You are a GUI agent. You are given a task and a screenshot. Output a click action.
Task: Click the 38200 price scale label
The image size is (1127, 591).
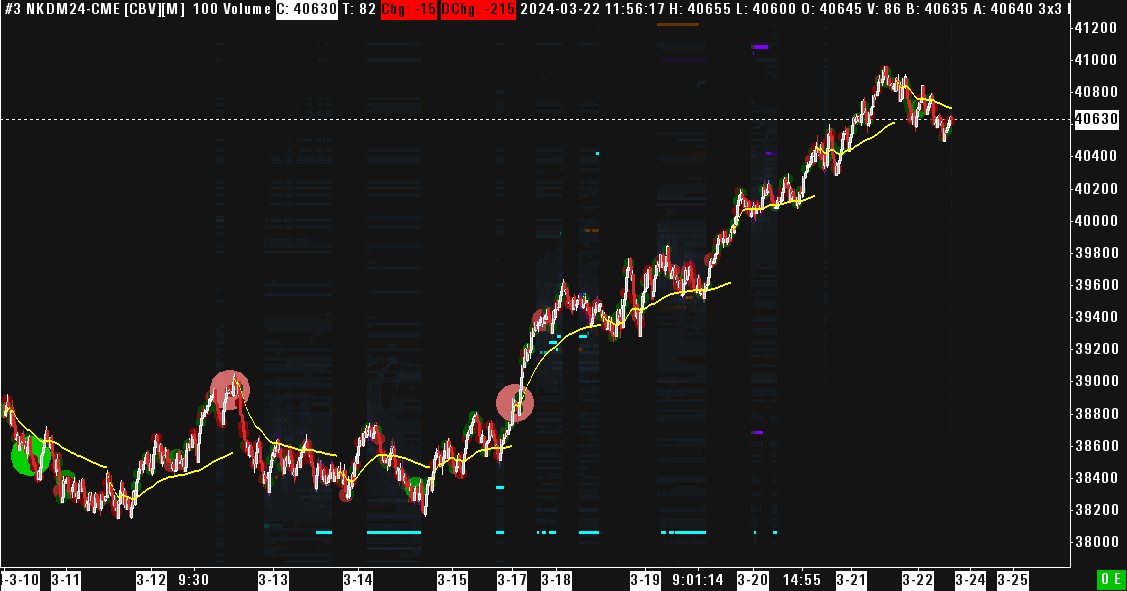tap(1095, 510)
